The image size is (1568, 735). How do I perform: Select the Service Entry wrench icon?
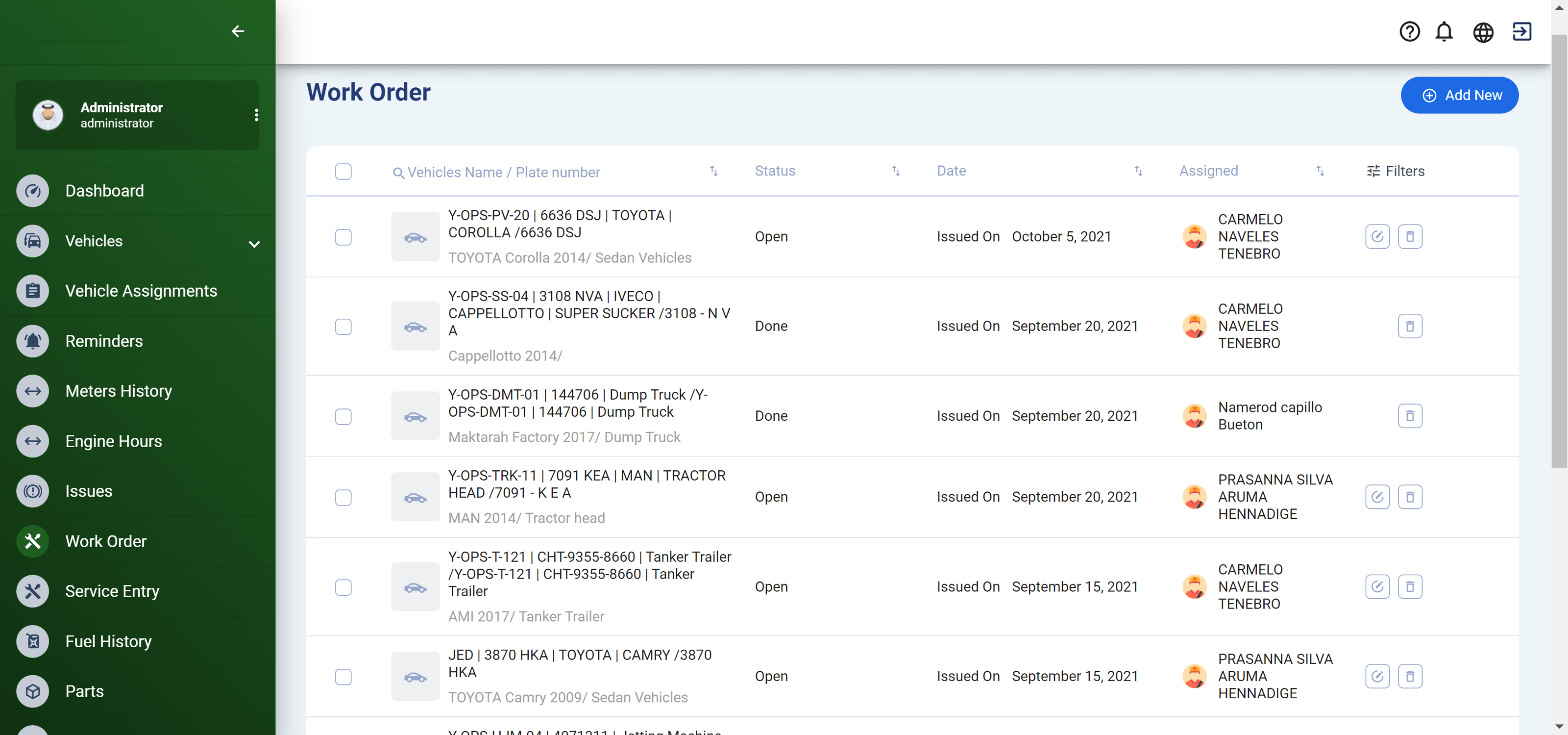coord(32,591)
